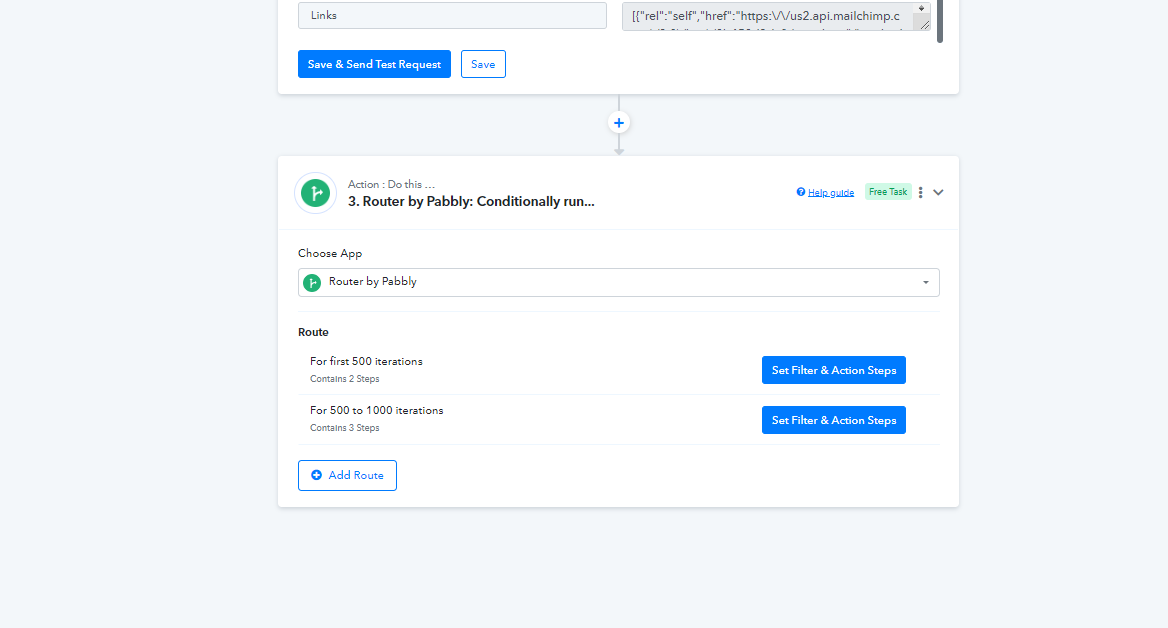The image size is (1168, 628).
Task: Click 'For first 500 iterations' route name
Action: click(x=366, y=361)
